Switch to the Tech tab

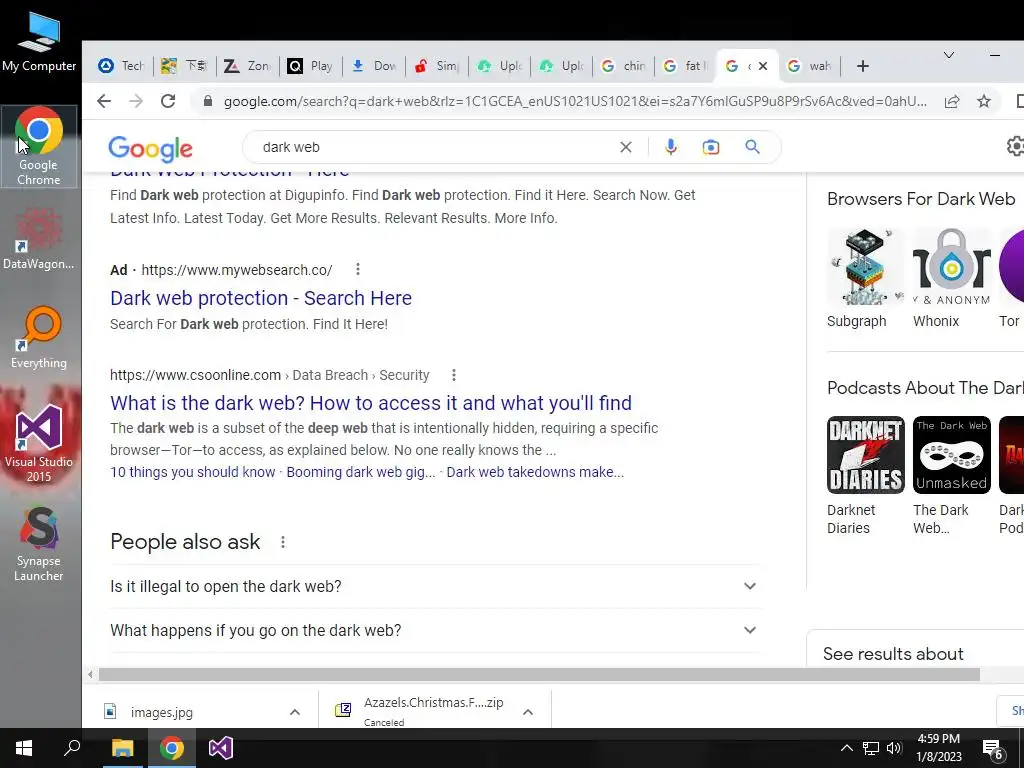[x=122, y=66]
